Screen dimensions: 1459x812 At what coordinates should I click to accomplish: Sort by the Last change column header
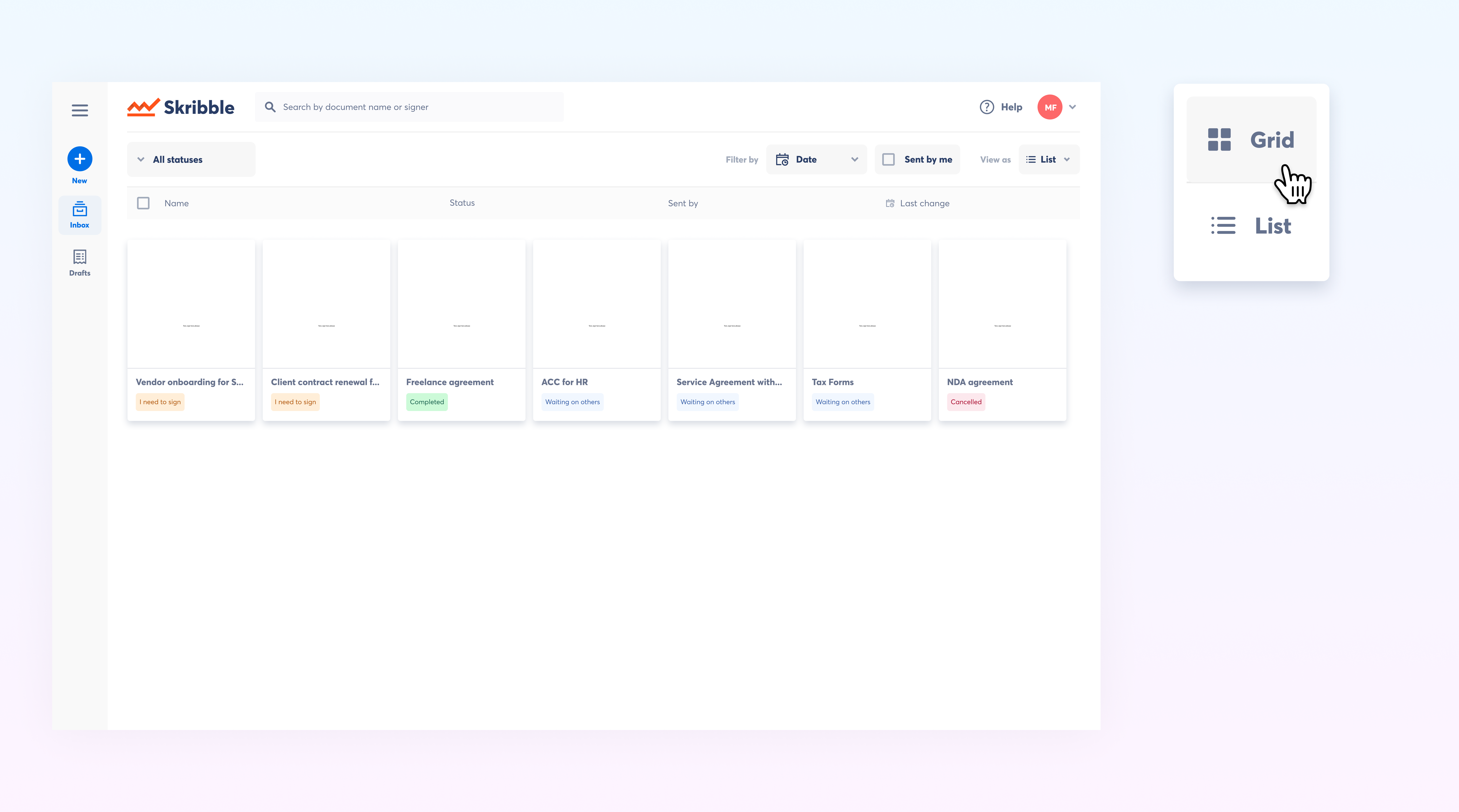(x=925, y=203)
